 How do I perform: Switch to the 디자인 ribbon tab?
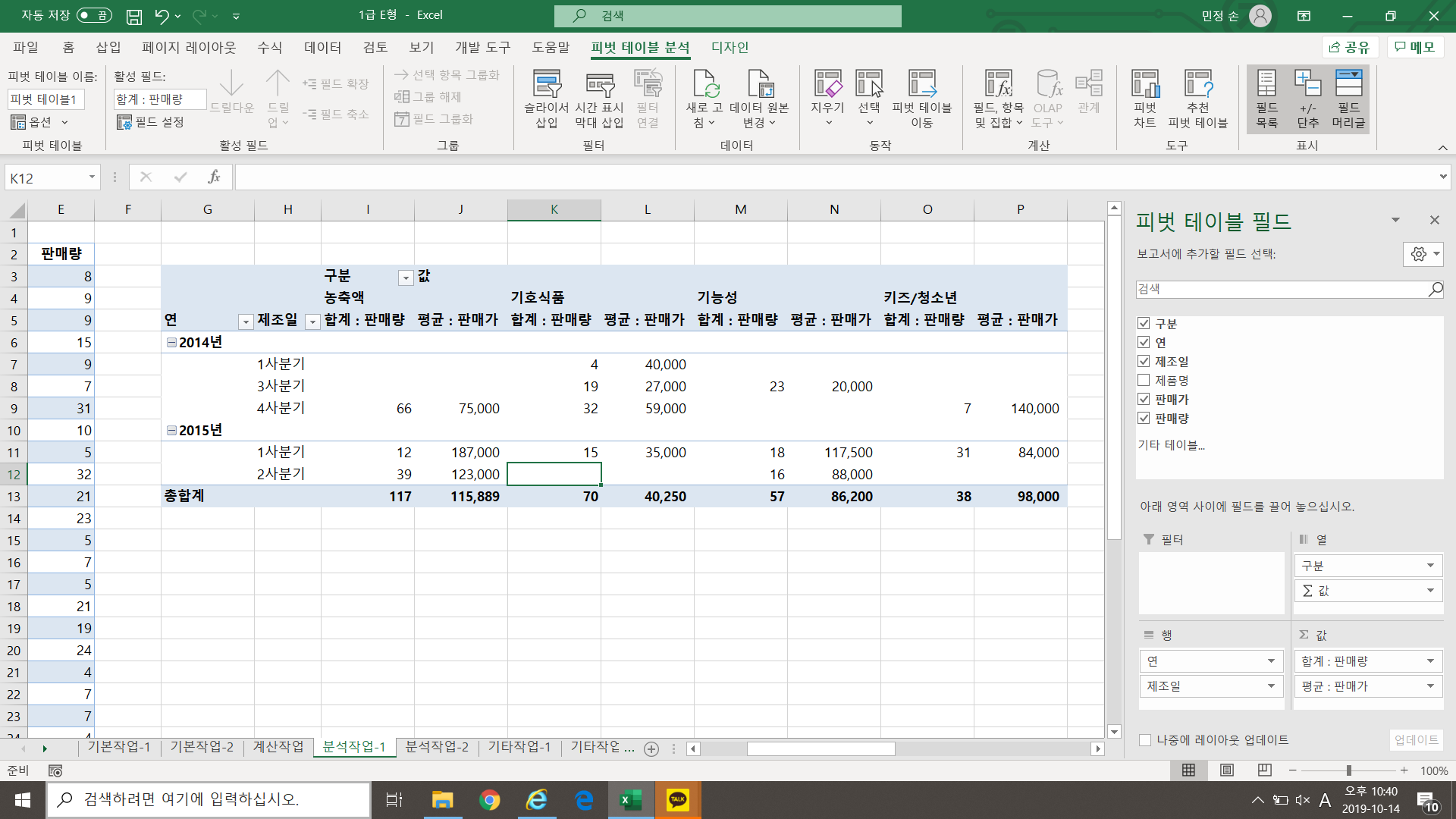730,47
